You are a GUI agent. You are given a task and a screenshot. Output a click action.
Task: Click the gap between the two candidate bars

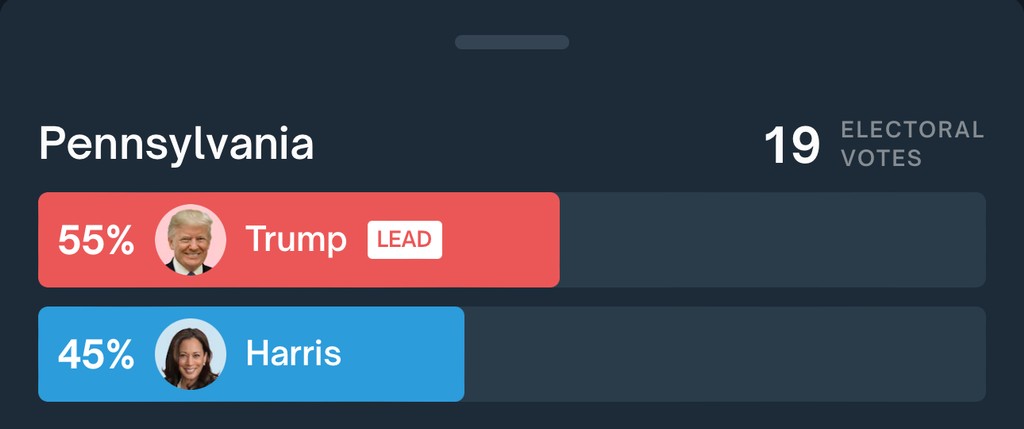pyautogui.click(x=512, y=297)
